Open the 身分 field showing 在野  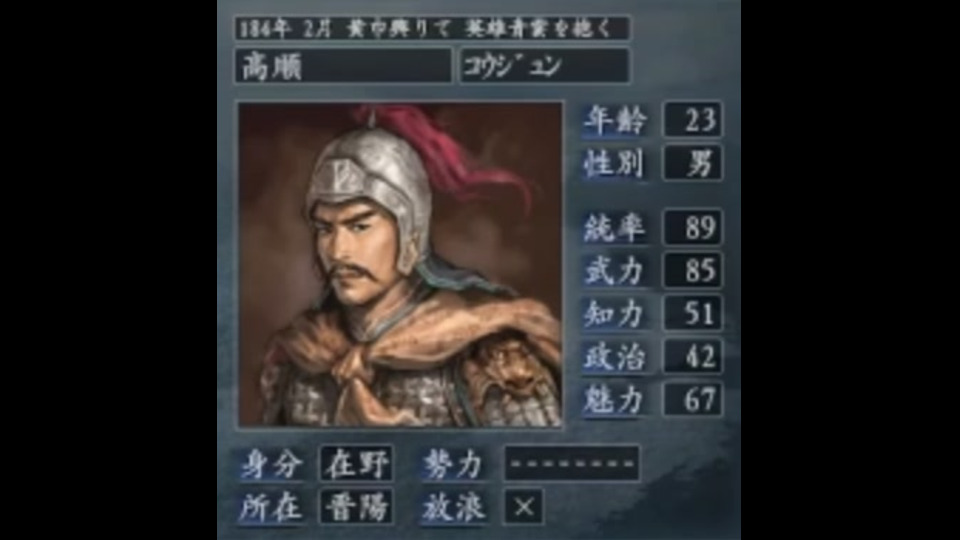tap(356, 463)
